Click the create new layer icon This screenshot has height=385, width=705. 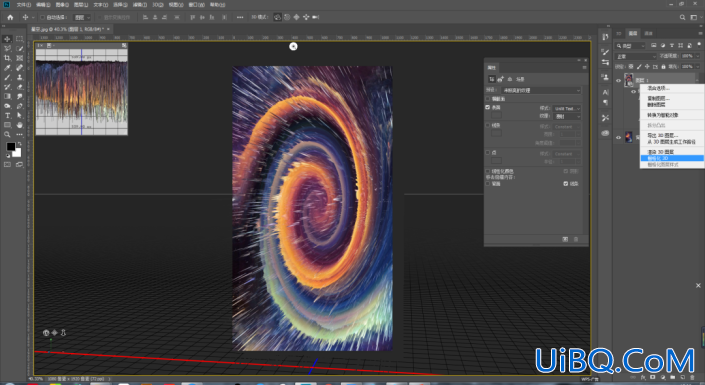click(x=683, y=377)
